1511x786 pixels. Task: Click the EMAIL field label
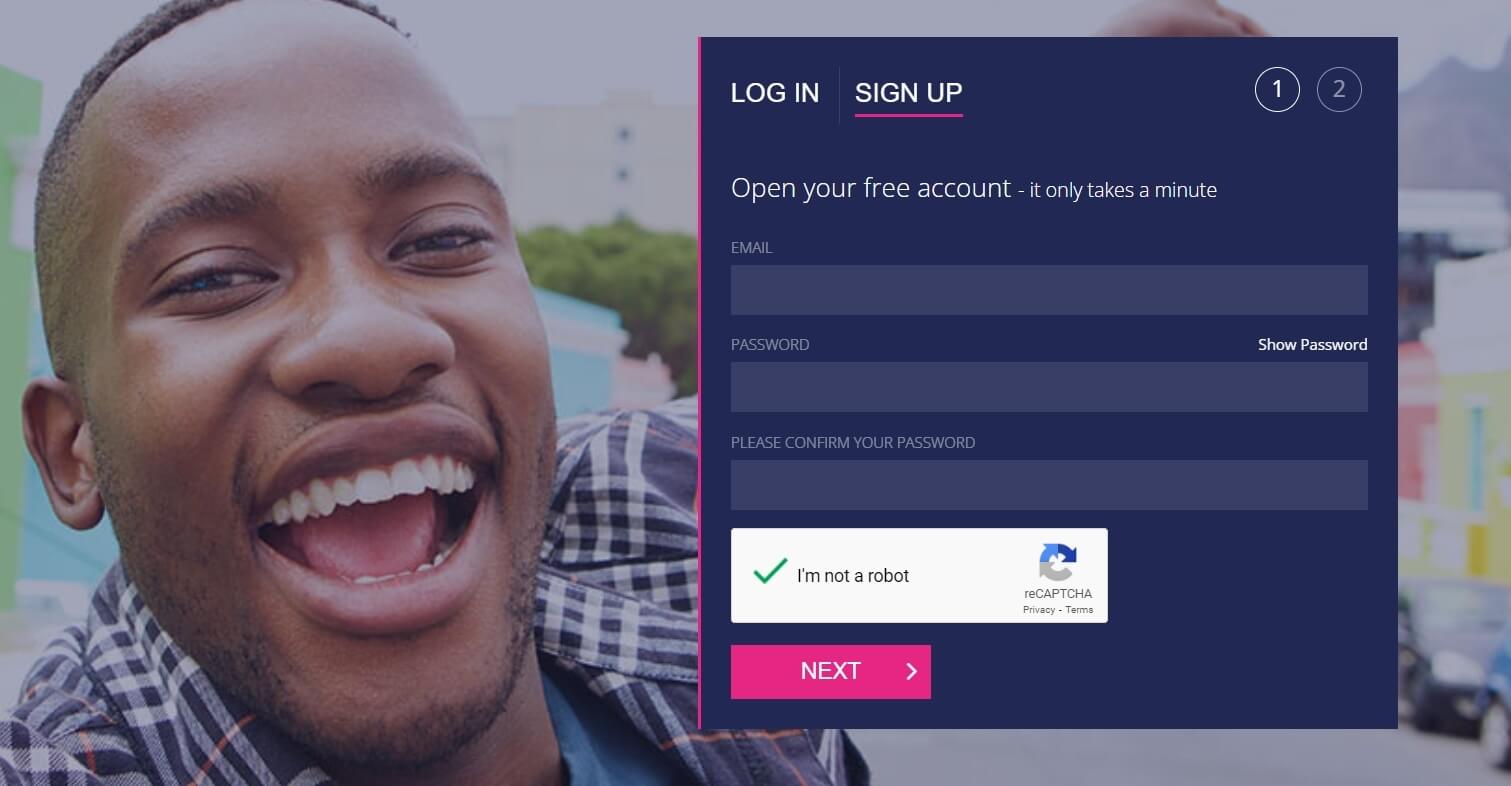click(752, 247)
